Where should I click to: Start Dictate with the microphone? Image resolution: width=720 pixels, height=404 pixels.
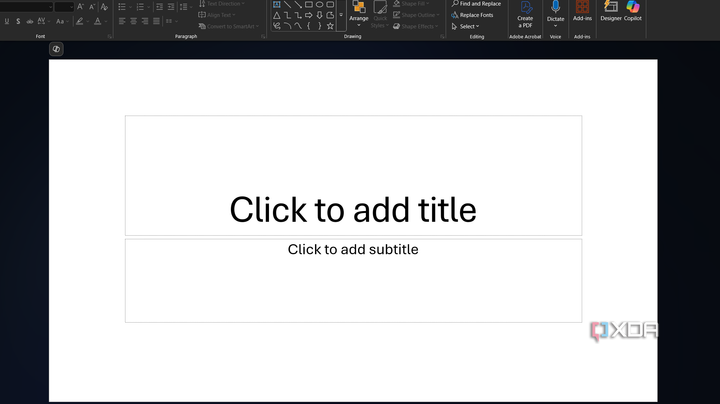click(x=555, y=11)
